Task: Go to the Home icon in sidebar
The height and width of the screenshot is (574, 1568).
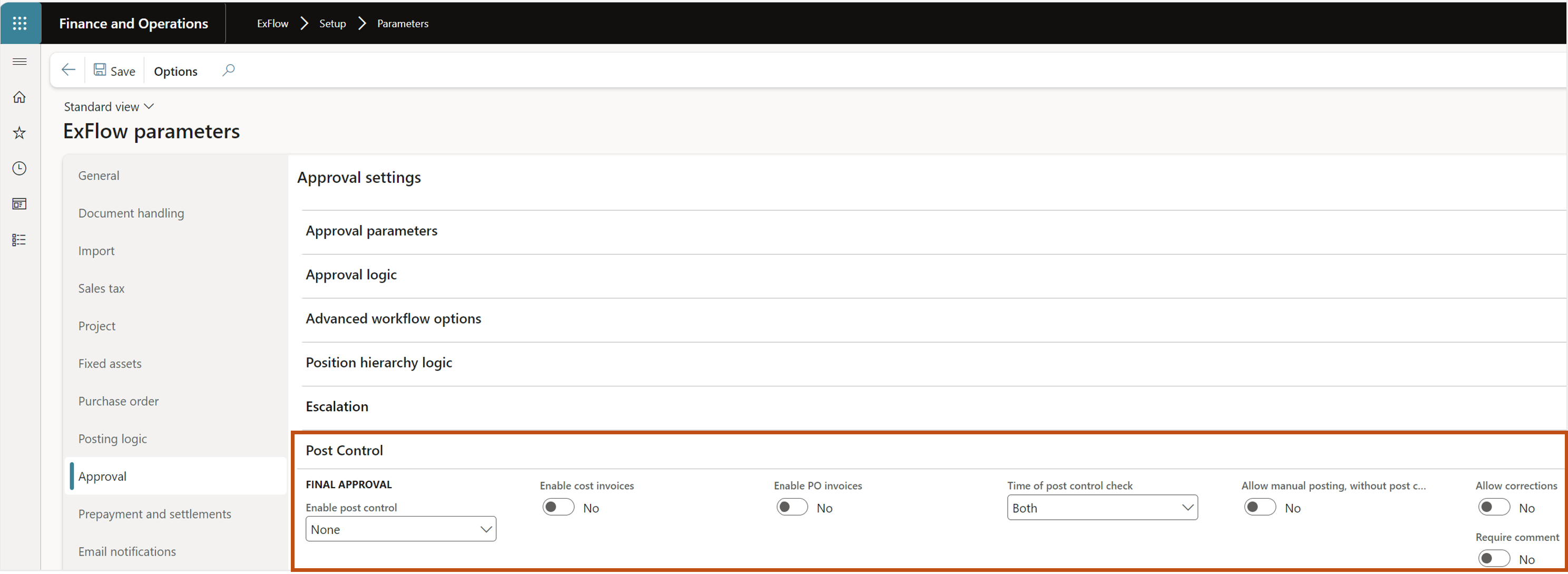Action: (19, 98)
